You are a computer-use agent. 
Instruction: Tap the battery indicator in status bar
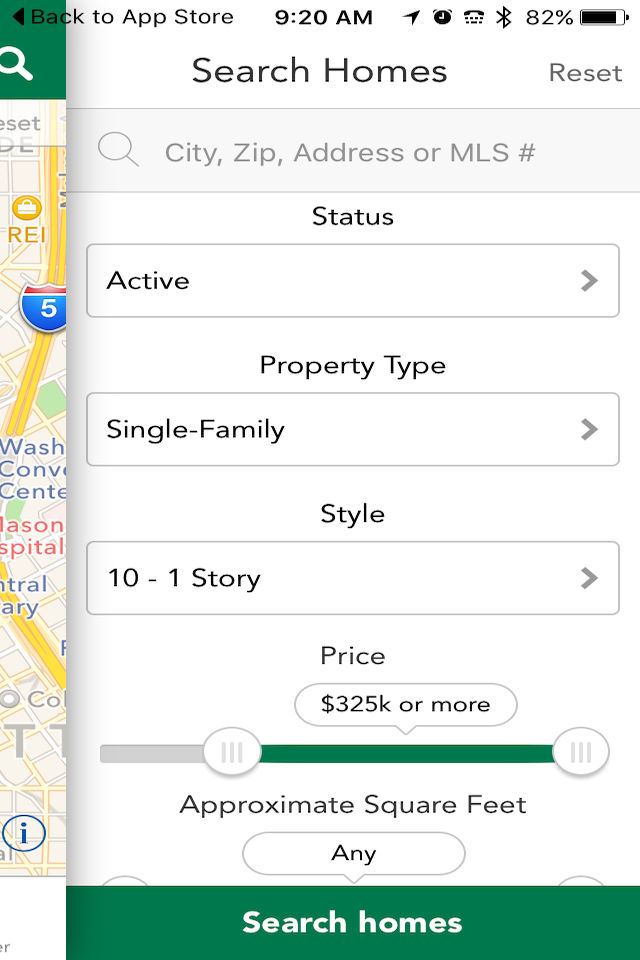click(604, 17)
